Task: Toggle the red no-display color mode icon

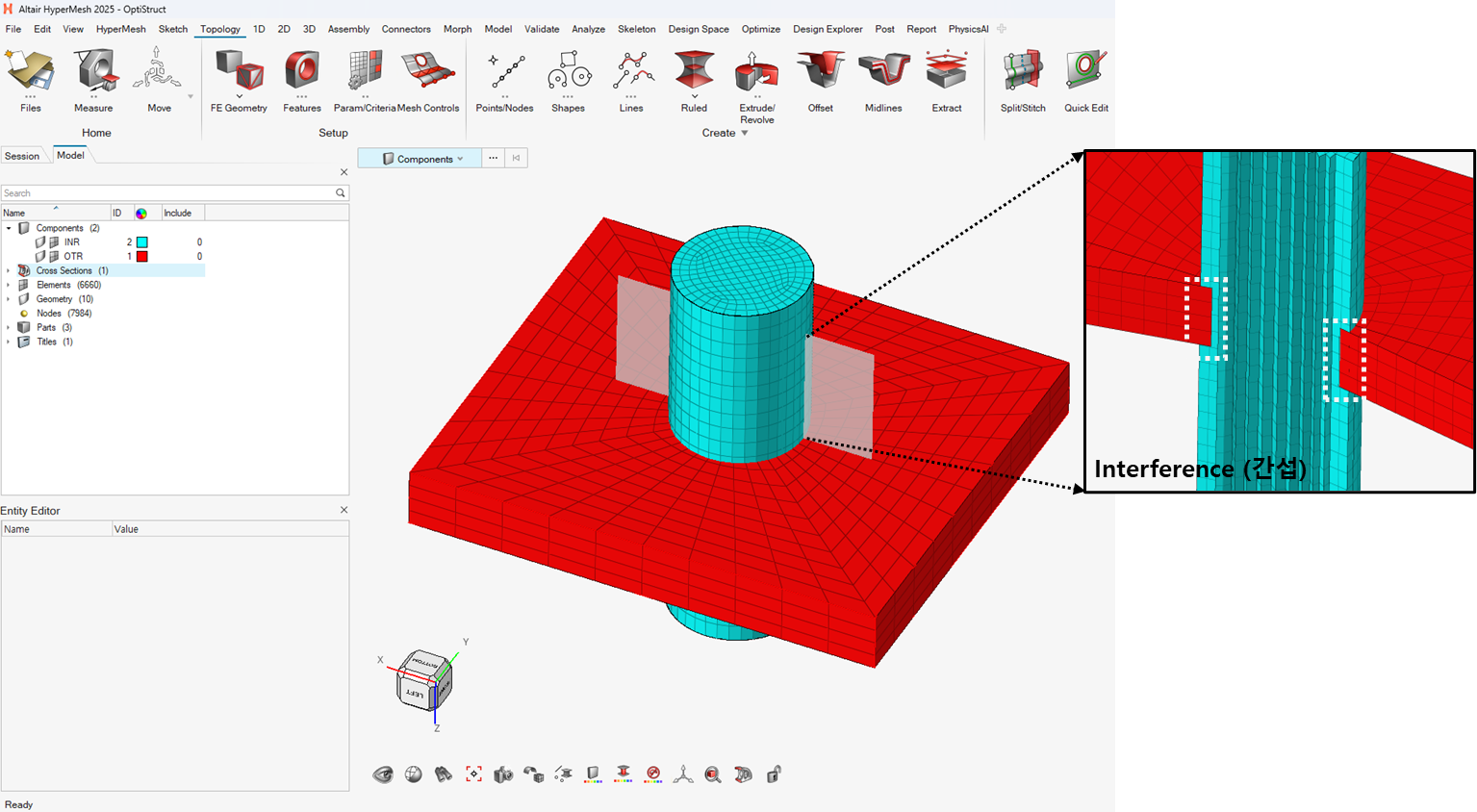Action: pyautogui.click(x=653, y=774)
